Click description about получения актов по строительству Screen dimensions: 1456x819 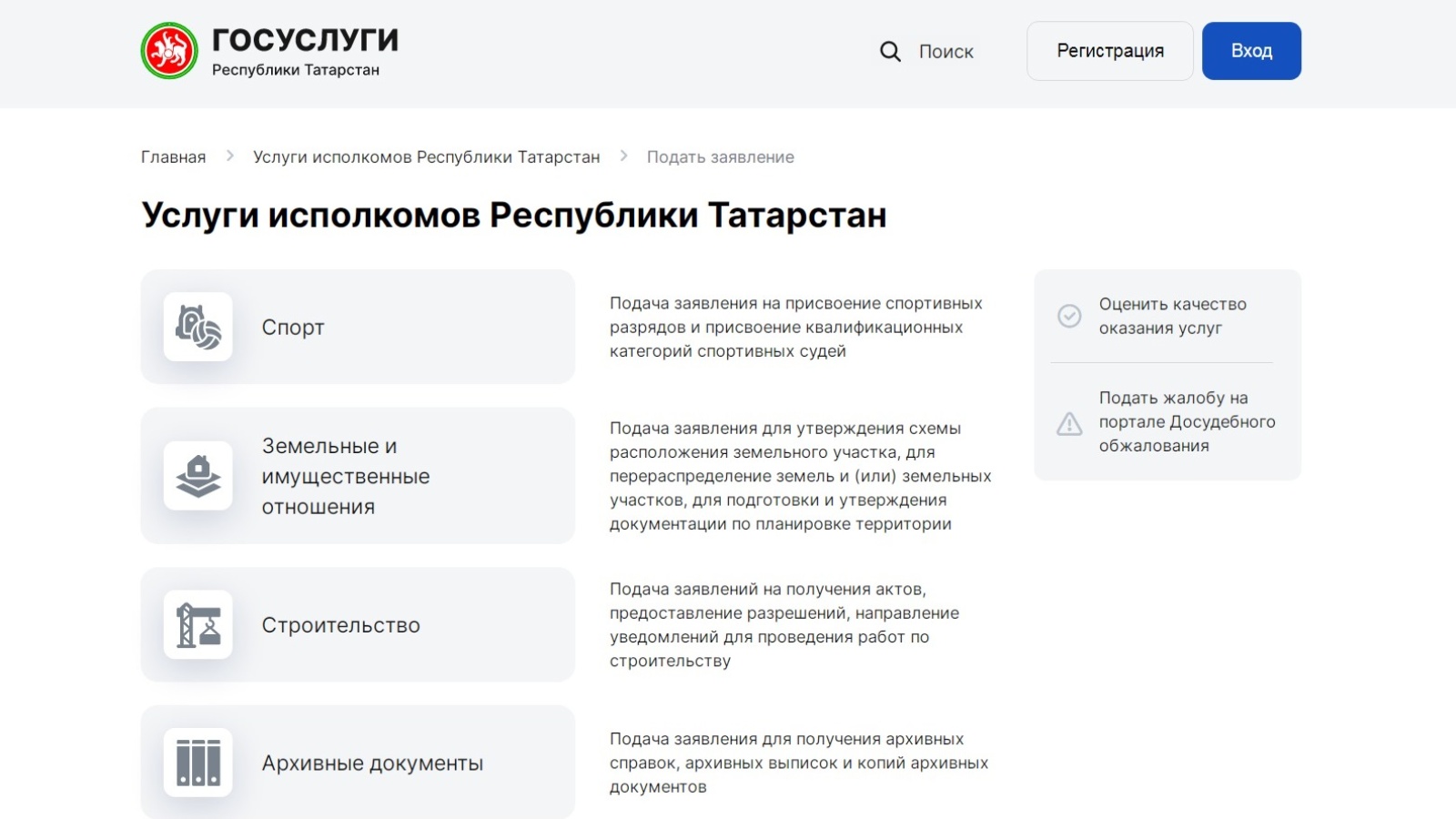(x=784, y=625)
